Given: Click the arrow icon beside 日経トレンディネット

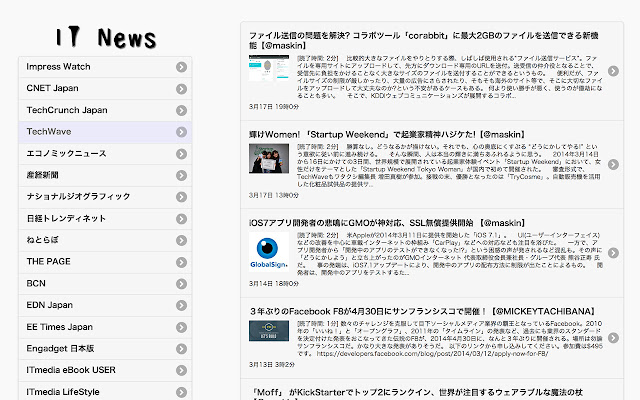Looking at the screenshot, I should pyautogui.click(x=182, y=219).
